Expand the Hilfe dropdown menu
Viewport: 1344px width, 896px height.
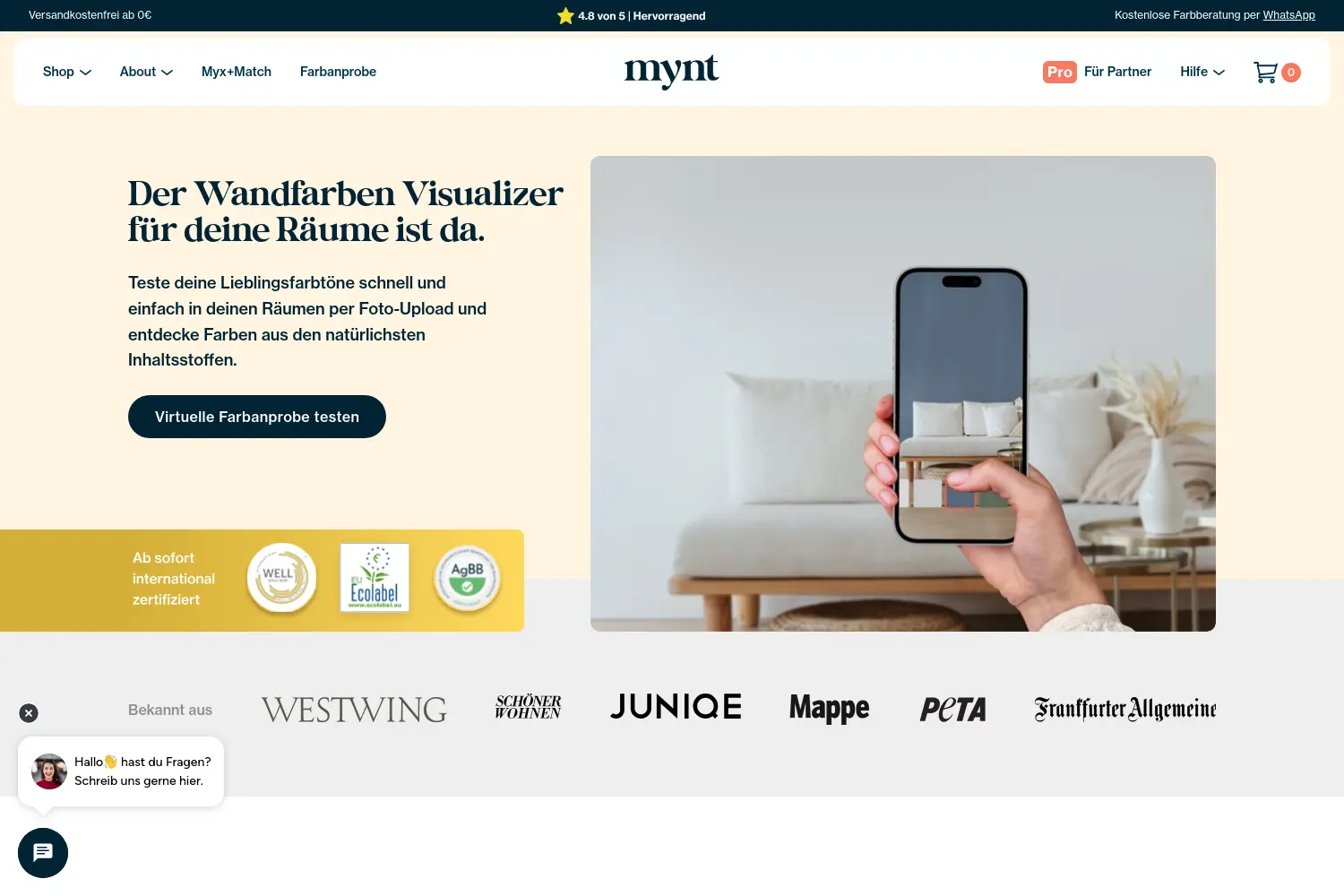coord(1202,72)
